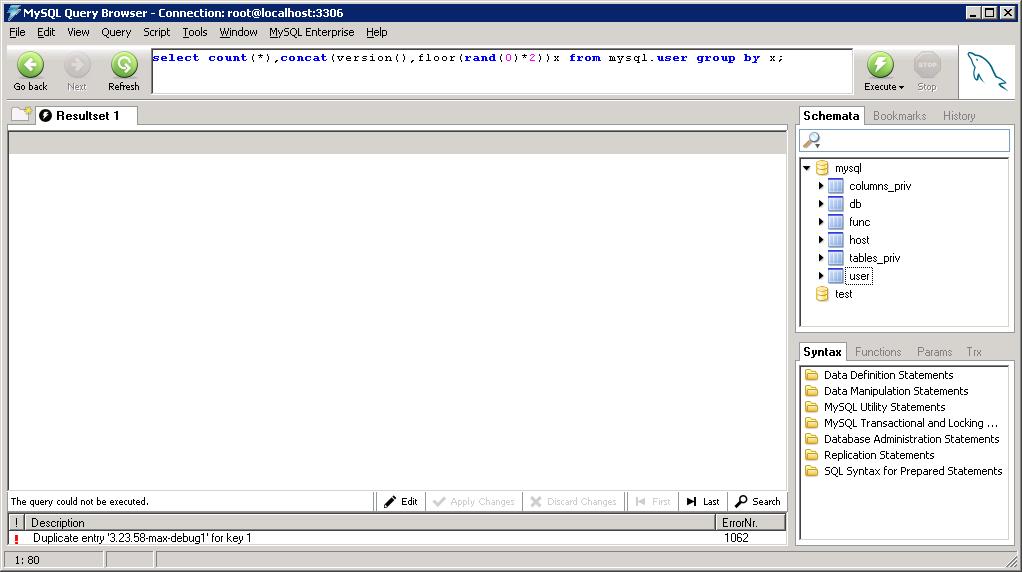1022x572 pixels.
Task: Click the Apply Changes button
Action: point(474,502)
